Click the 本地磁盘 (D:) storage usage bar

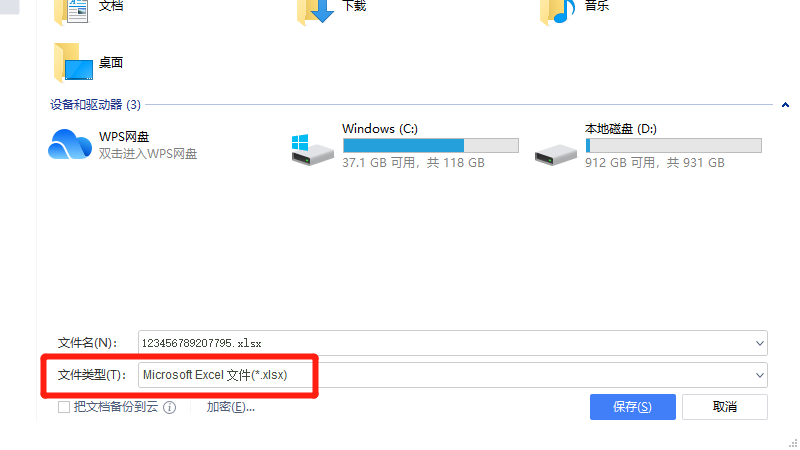(x=673, y=145)
